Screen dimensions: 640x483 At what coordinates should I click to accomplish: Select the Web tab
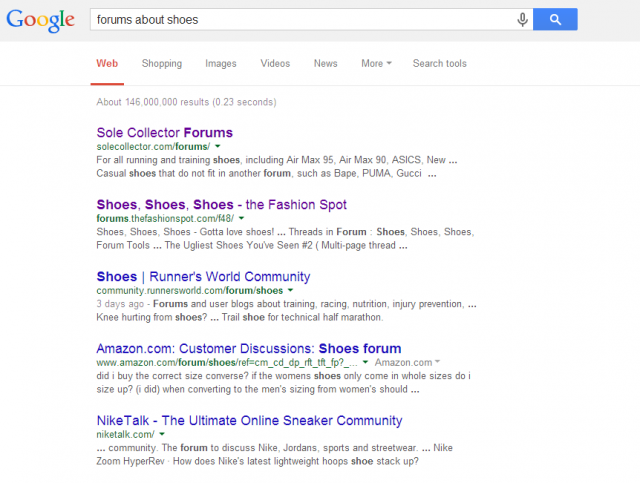pos(107,63)
